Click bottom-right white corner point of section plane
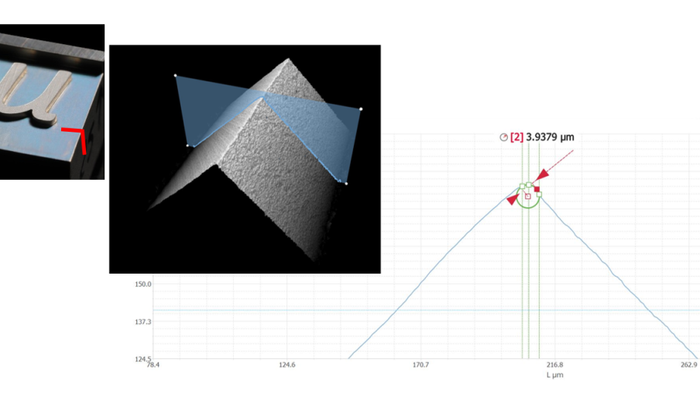 [346, 183]
